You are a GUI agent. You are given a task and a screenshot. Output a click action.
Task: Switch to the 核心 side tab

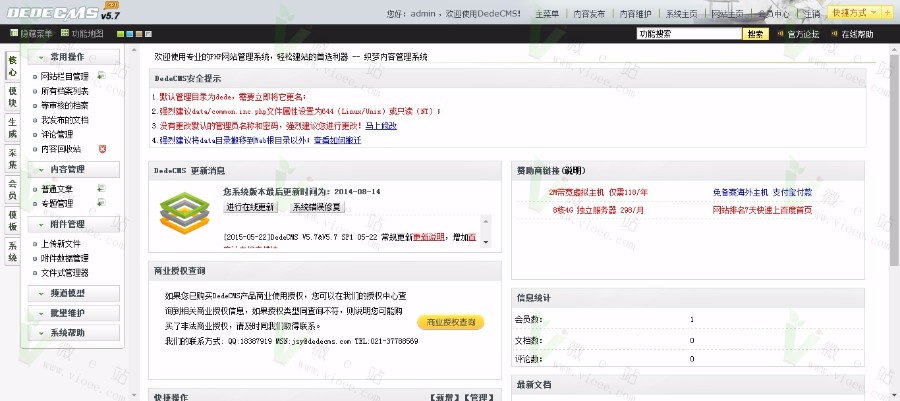pos(13,67)
